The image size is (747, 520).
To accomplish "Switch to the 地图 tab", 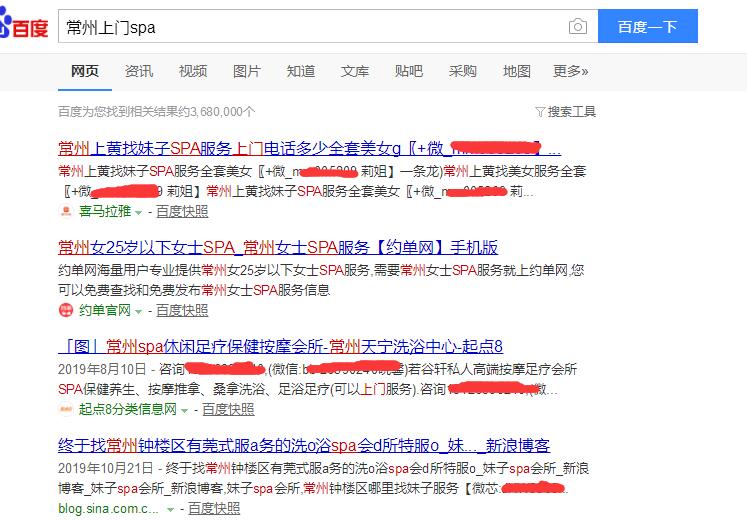I will tap(516, 71).
